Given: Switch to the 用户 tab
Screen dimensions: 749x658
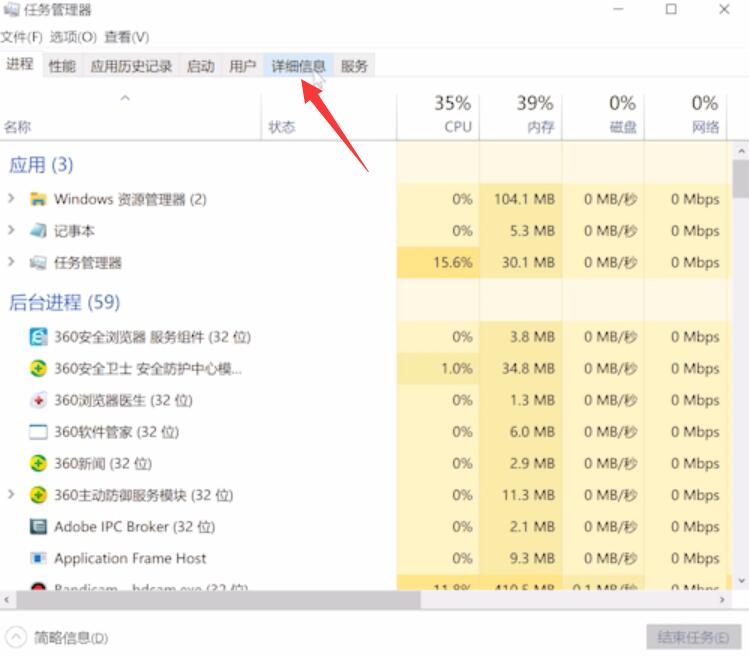Looking at the screenshot, I should click(243, 66).
